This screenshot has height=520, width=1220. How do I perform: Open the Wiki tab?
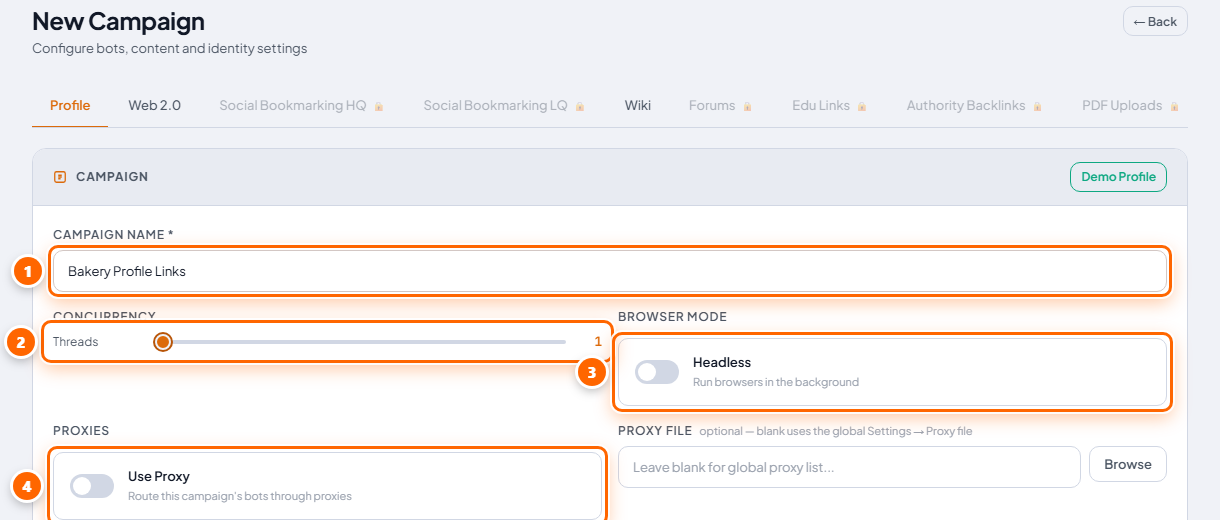pyautogui.click(x=638, y=105)
